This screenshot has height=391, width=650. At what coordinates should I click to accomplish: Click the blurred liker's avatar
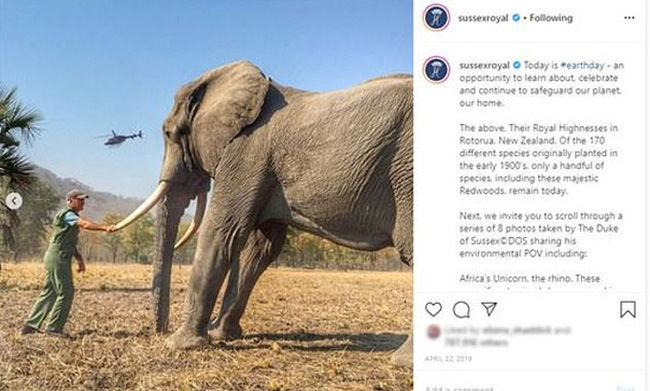[433, 332]
